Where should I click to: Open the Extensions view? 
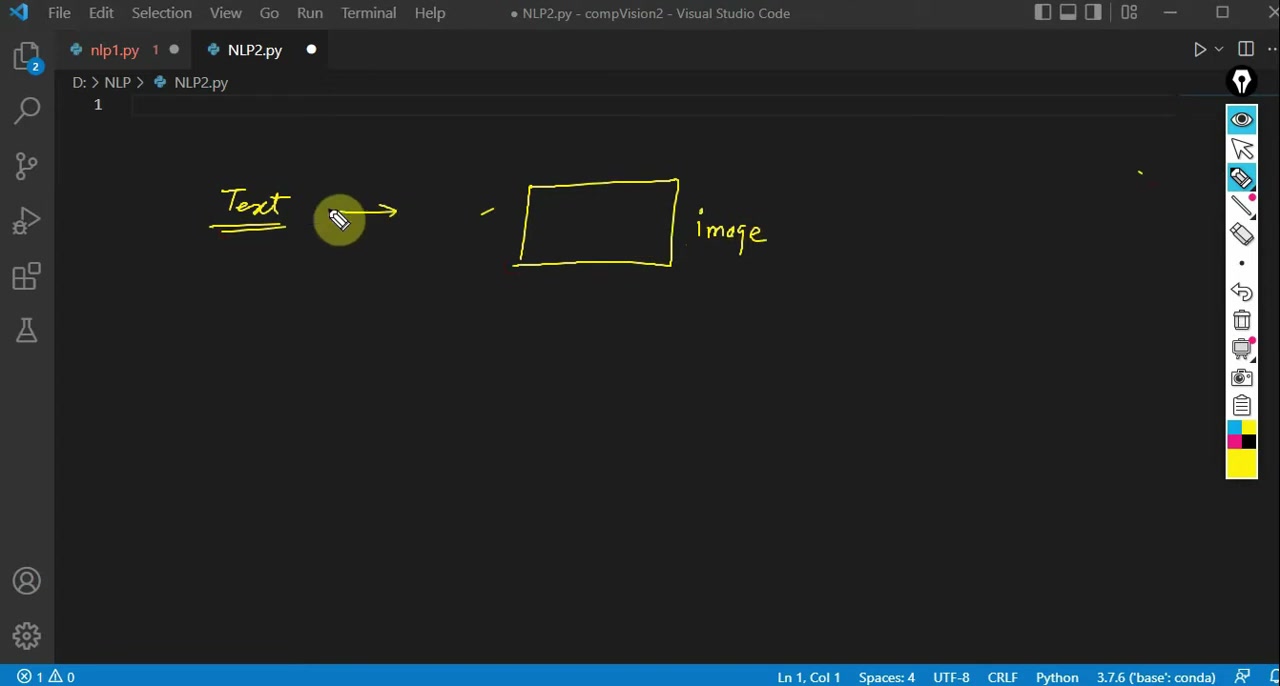point(27,276)
